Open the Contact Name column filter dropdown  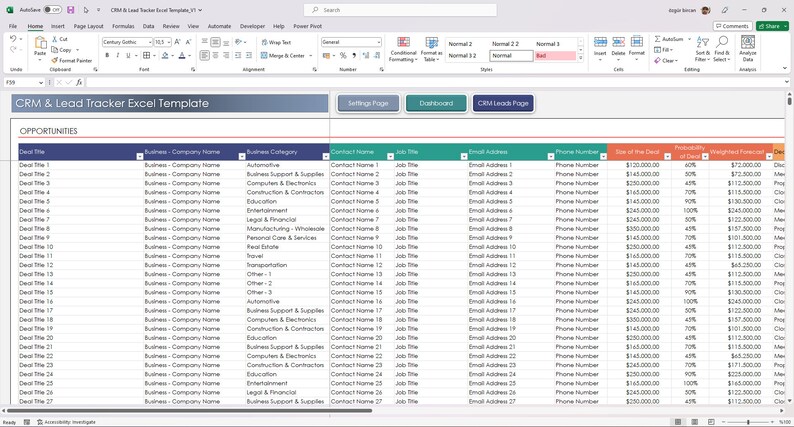[x=390, y=157]
